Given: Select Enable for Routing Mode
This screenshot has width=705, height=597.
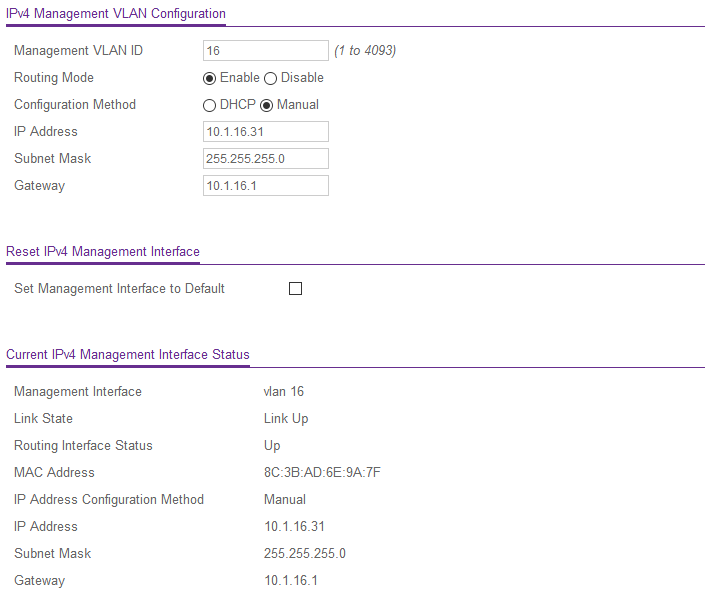Looking at the screenshot, I should 209,78.
